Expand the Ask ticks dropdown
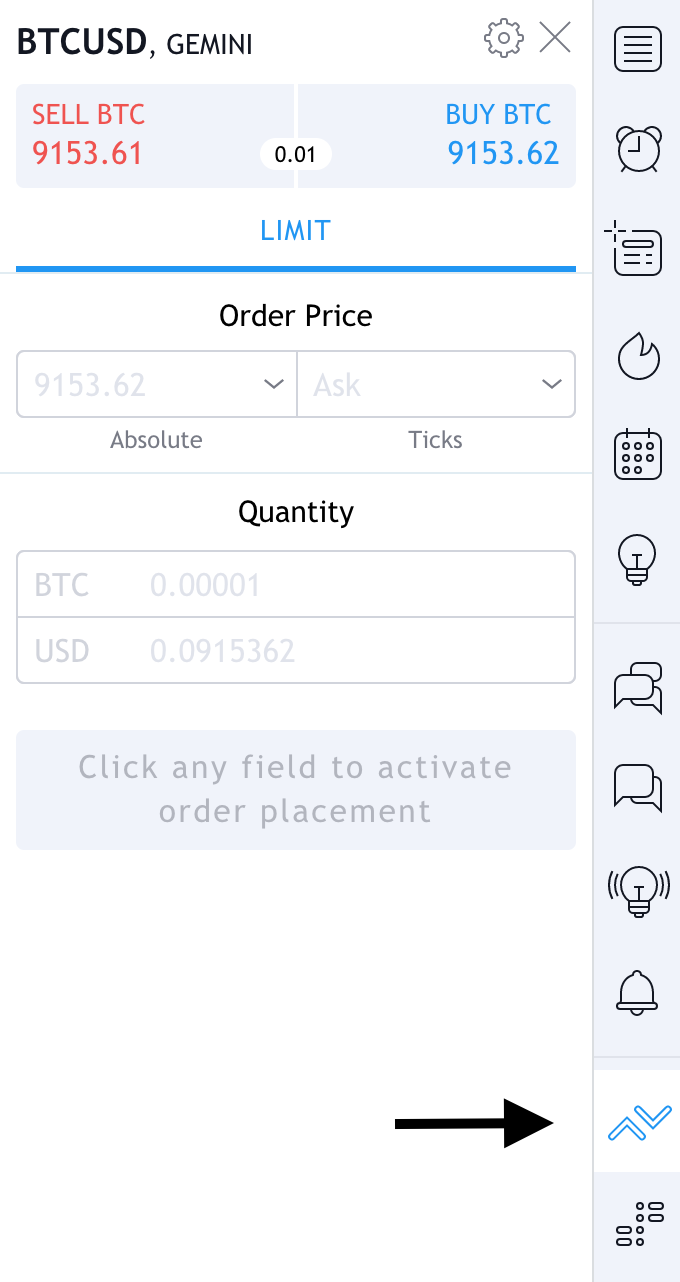680x1282 pixels. (550, 384)
